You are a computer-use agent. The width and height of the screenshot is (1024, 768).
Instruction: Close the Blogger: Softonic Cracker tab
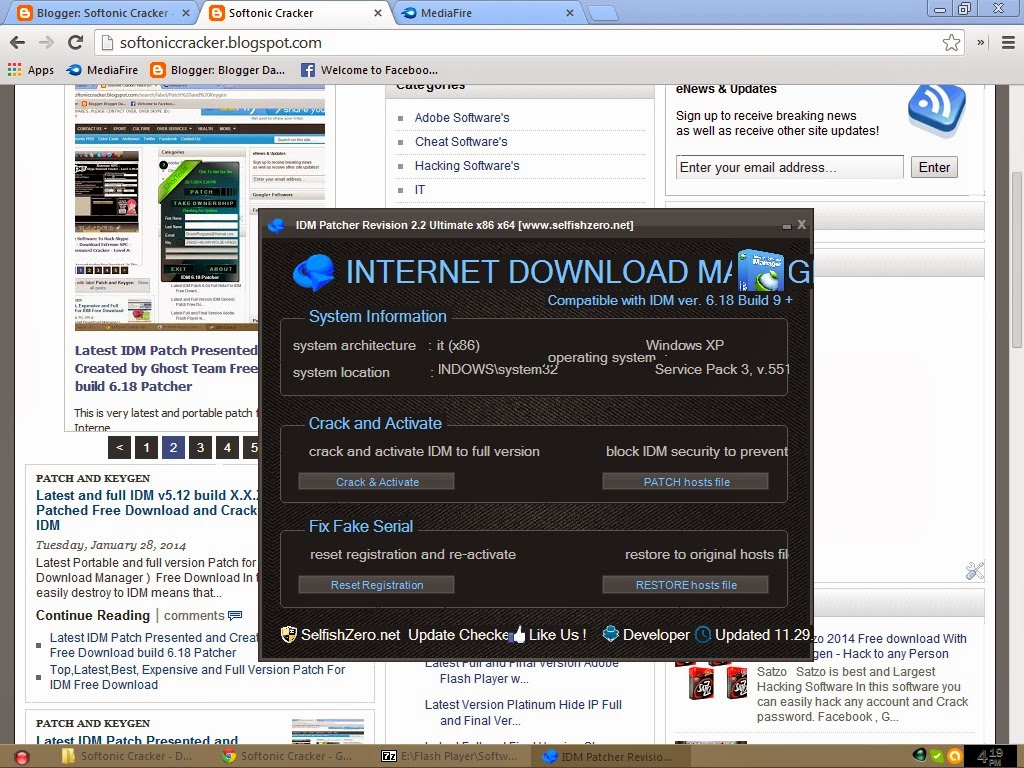pyautogui.click(x=185, y=13)
